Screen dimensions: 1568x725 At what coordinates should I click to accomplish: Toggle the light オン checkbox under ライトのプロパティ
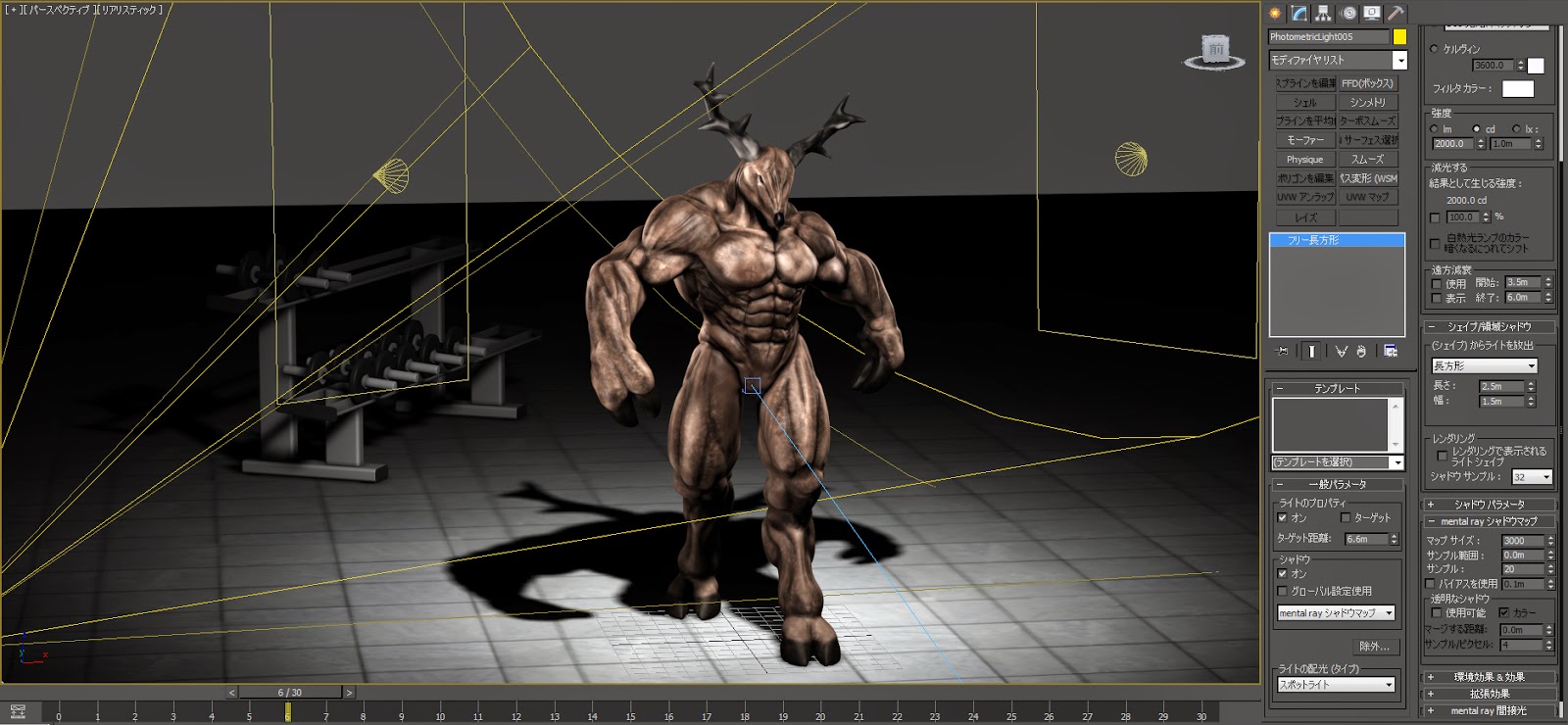[x=1283, y=517]
